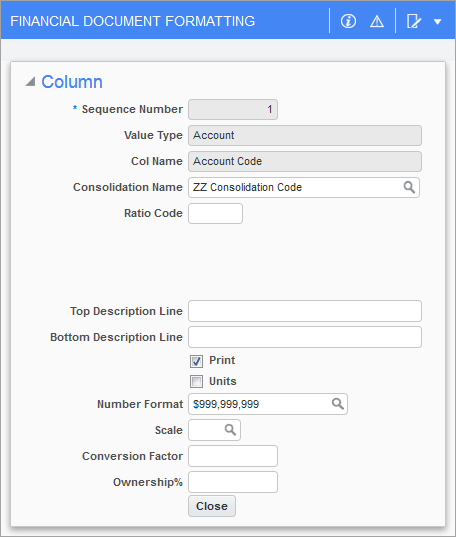Click the Consolidation Name text field
Image resolution: width=456 pixels, height=537 pixels.
295,187
